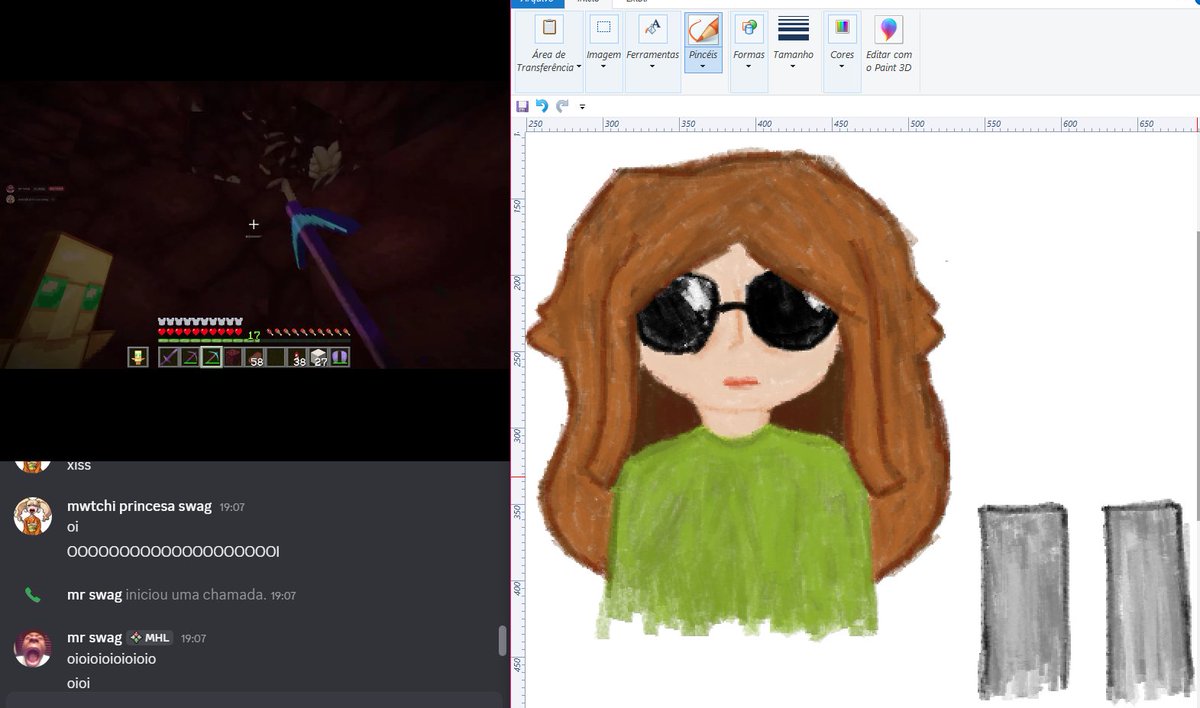Expand the Pincéis dropdown arrow
This screenshot has width=1200, height=708.
(x=703, y=67)
